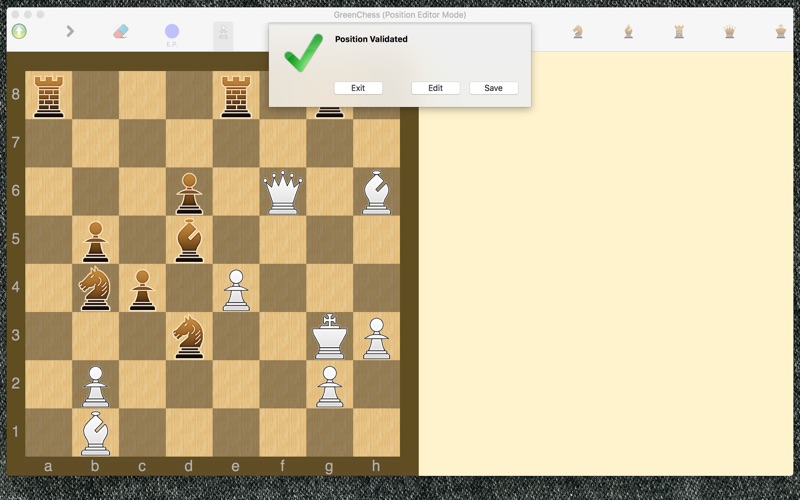Screen dimensions: 800x500
Task: Select the eraser tool
Action: pyautogui.click(x=121, y=32)
